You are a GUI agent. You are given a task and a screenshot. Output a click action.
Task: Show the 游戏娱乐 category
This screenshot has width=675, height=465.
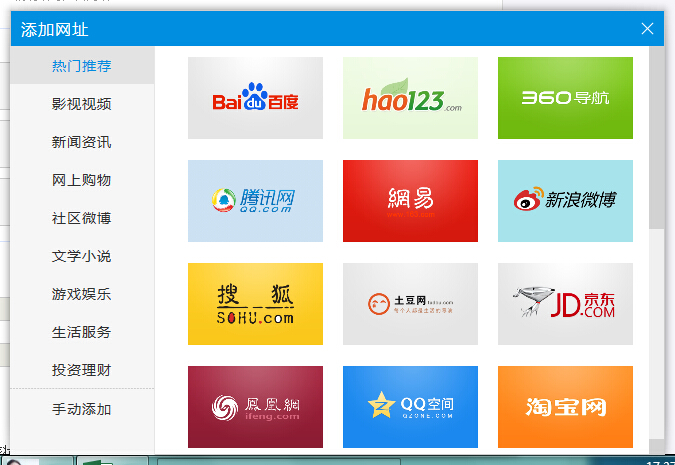[x=82, y=294]
